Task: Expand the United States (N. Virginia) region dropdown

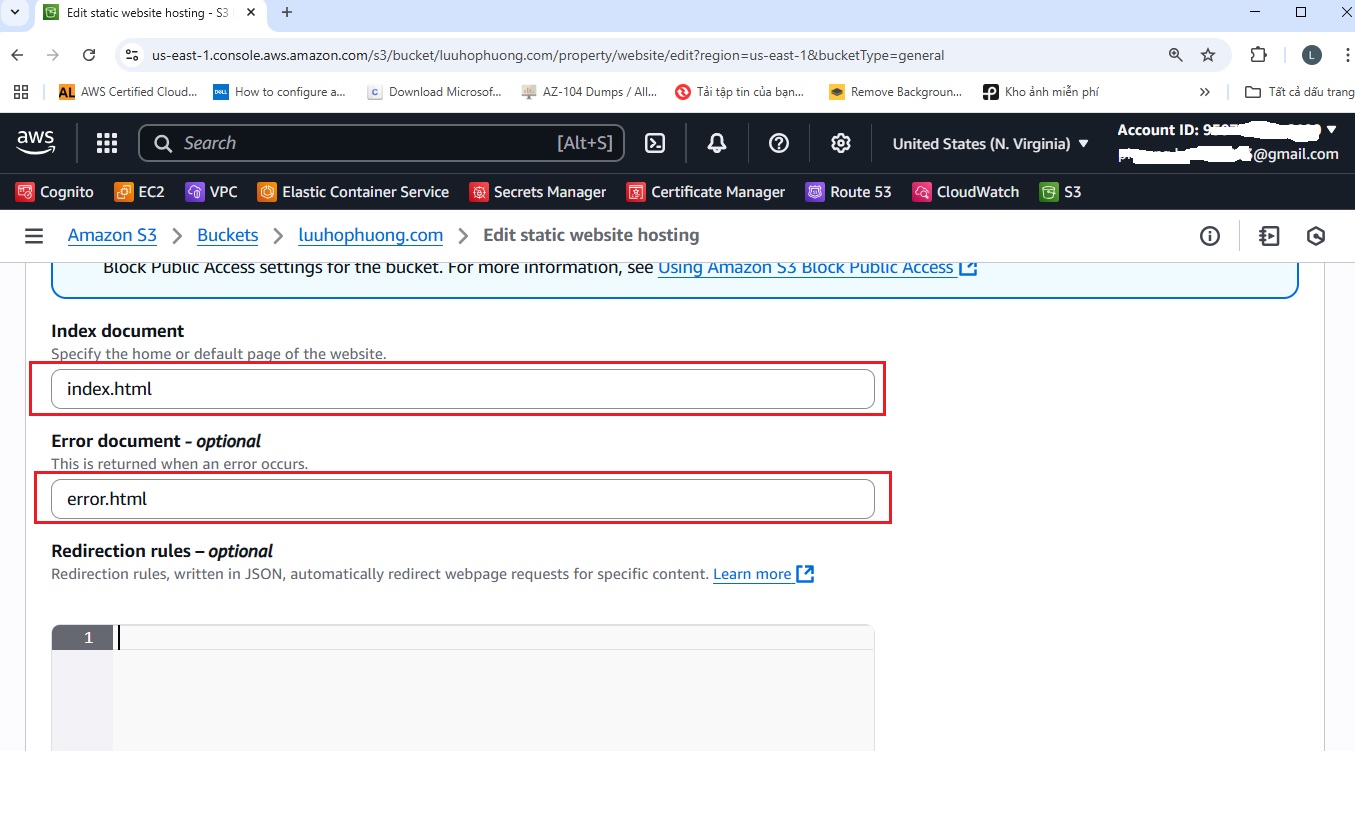Action: coord(990,144)
